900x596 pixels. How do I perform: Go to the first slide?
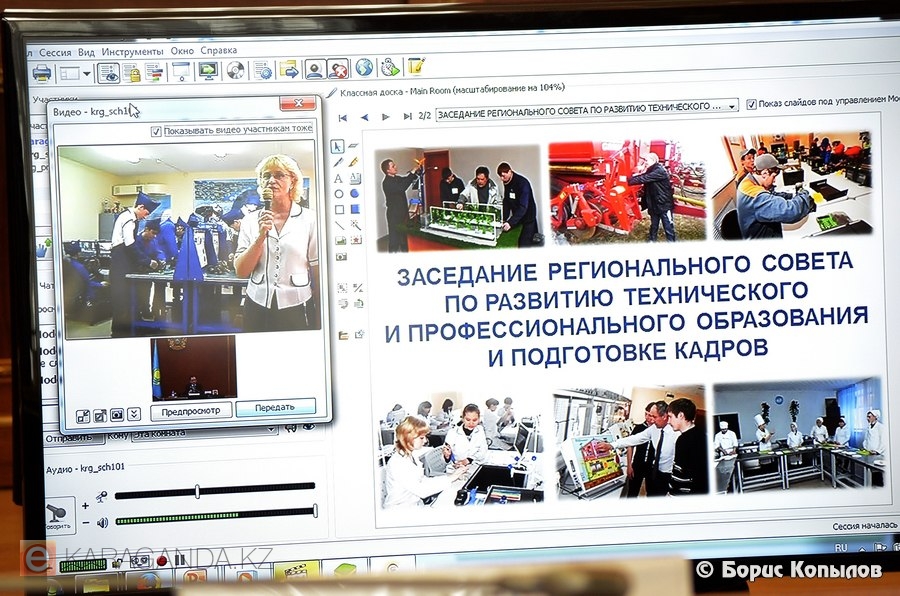[x=343, y=117]
